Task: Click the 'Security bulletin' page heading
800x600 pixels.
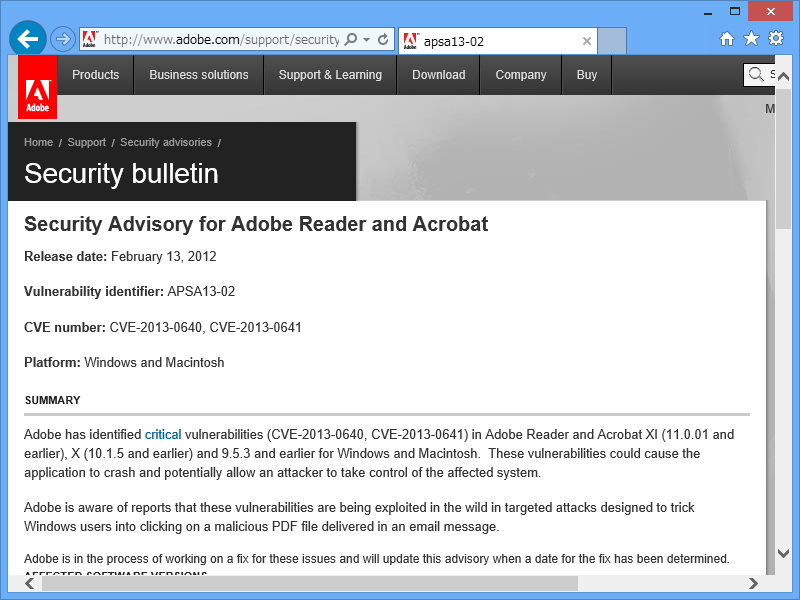Action: pyautogui.click(x=121, y=173)
